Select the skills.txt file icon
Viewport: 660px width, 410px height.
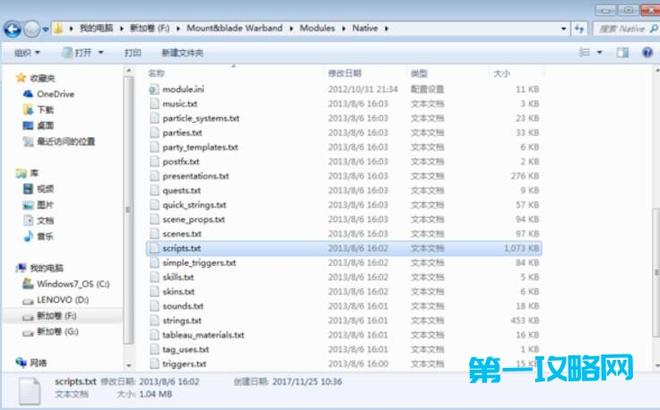(x=154, y=277)
